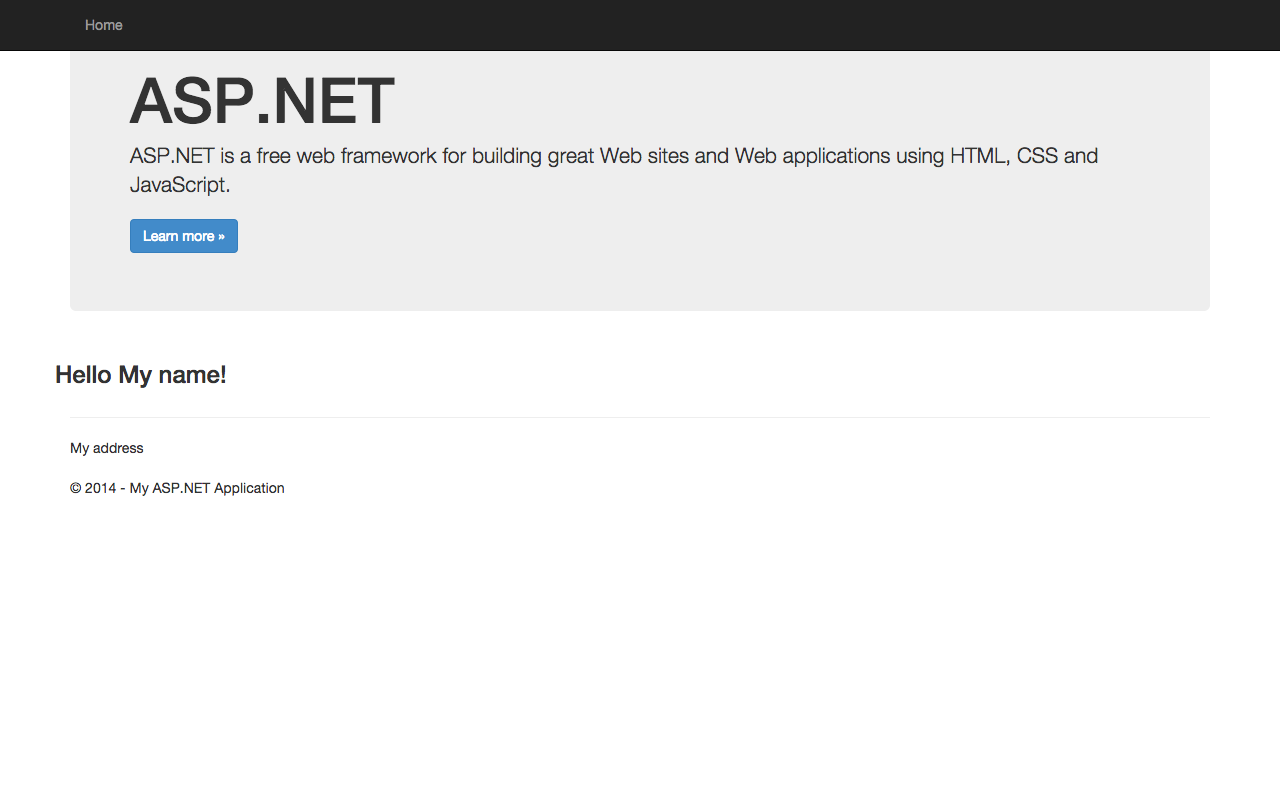This screenshot has width=1280, height=800.
Task: Click the word "JavaScript." in the description
Action: (x=180, y=185)
